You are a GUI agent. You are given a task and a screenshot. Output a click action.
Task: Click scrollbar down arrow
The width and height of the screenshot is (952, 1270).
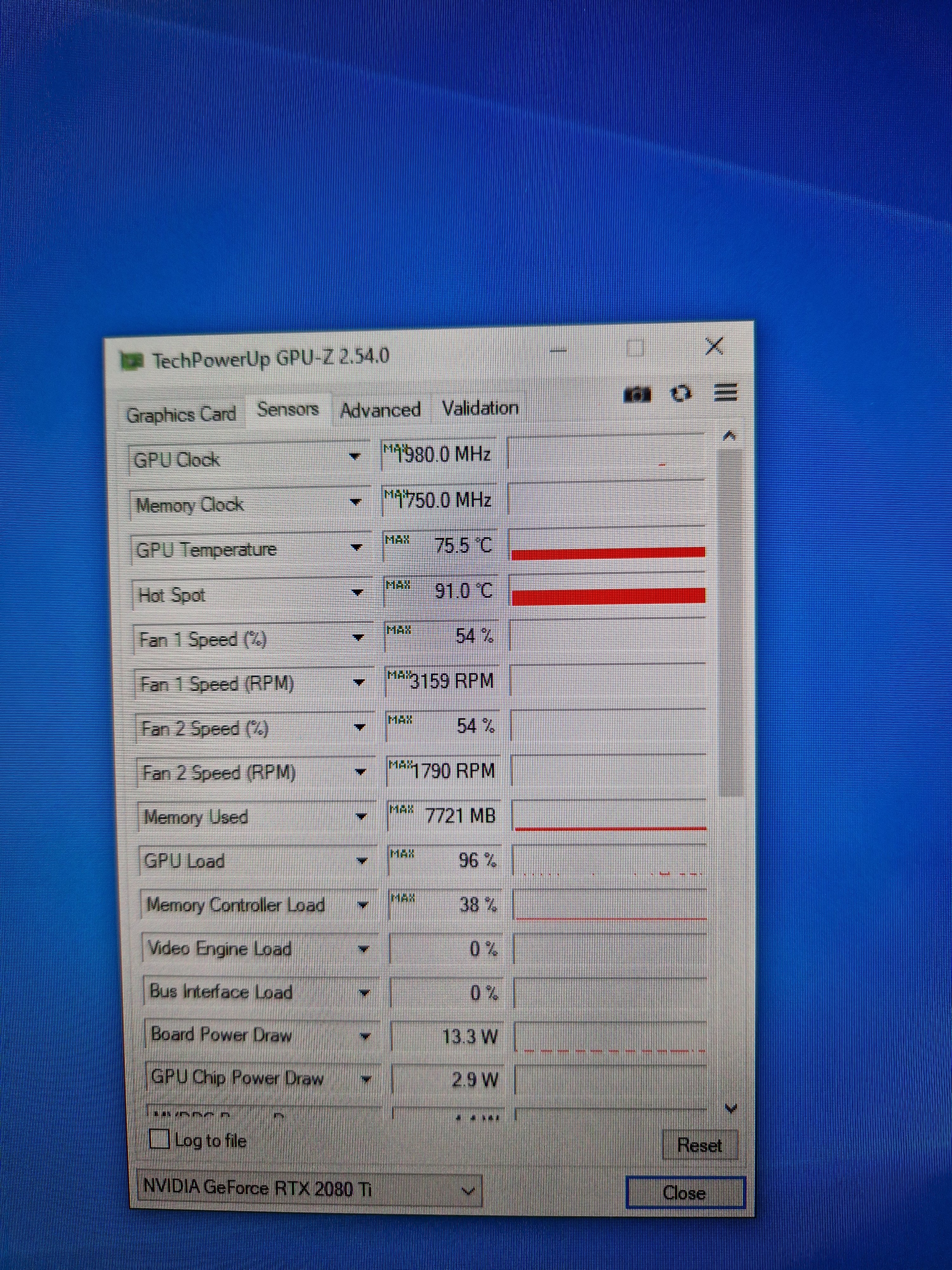tap(731, 1107)
